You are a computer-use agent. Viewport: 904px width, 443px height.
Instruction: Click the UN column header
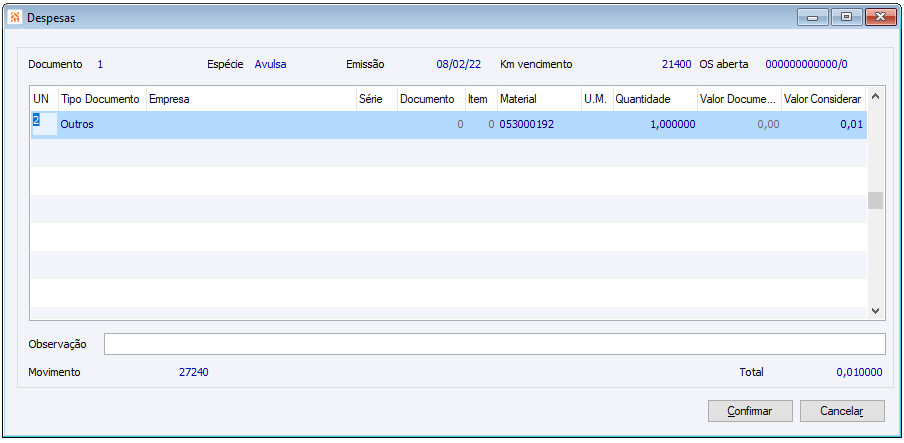44,99
